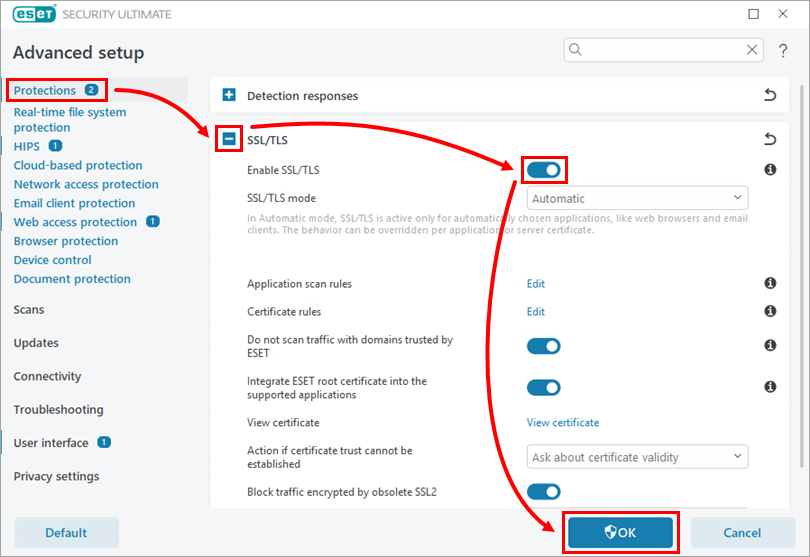Click the search input field
810x557 pixels.
(x=655, y=49)
